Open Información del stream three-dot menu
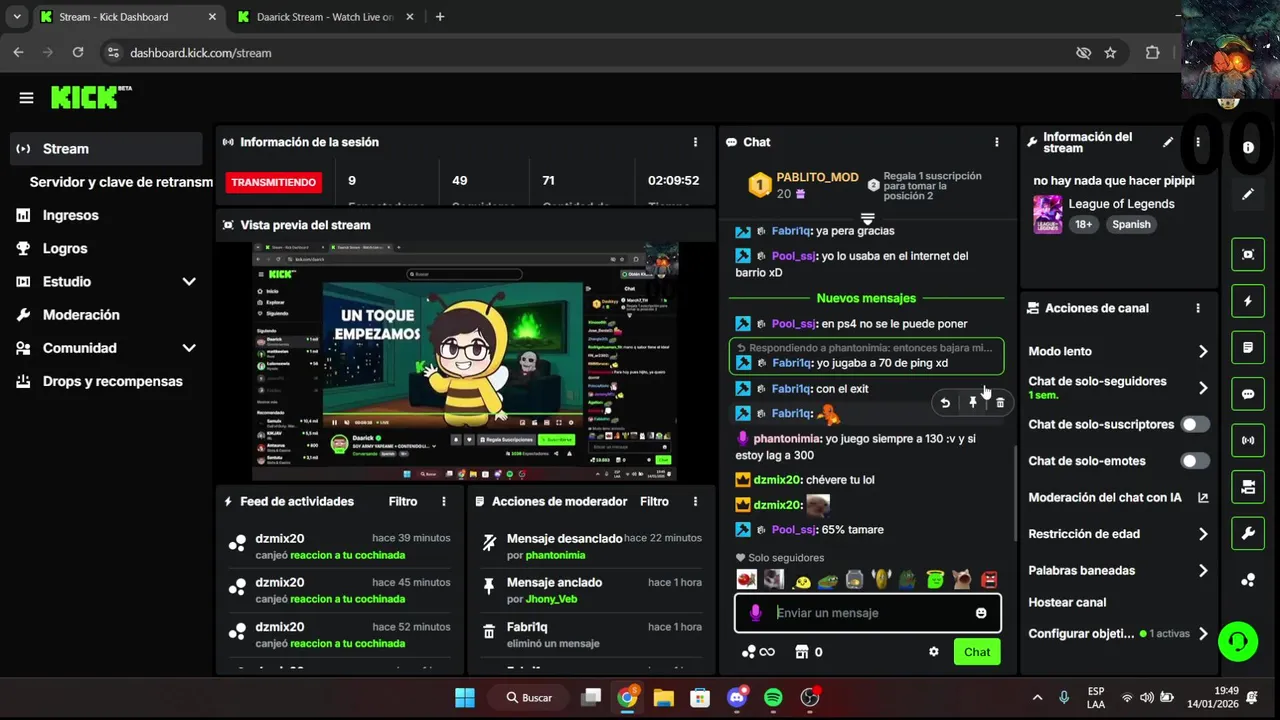 click(1197, 142)
